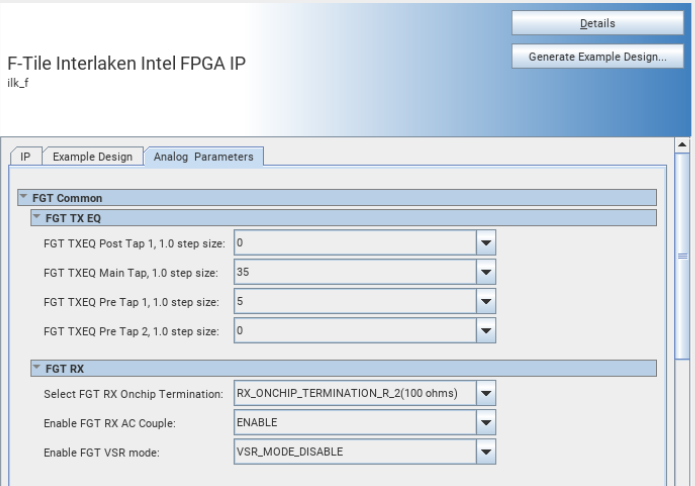Click the Post Tap 1 value field showing 0
The width and height of the screenshot is (695, 486).
click(x=355, y=243)
